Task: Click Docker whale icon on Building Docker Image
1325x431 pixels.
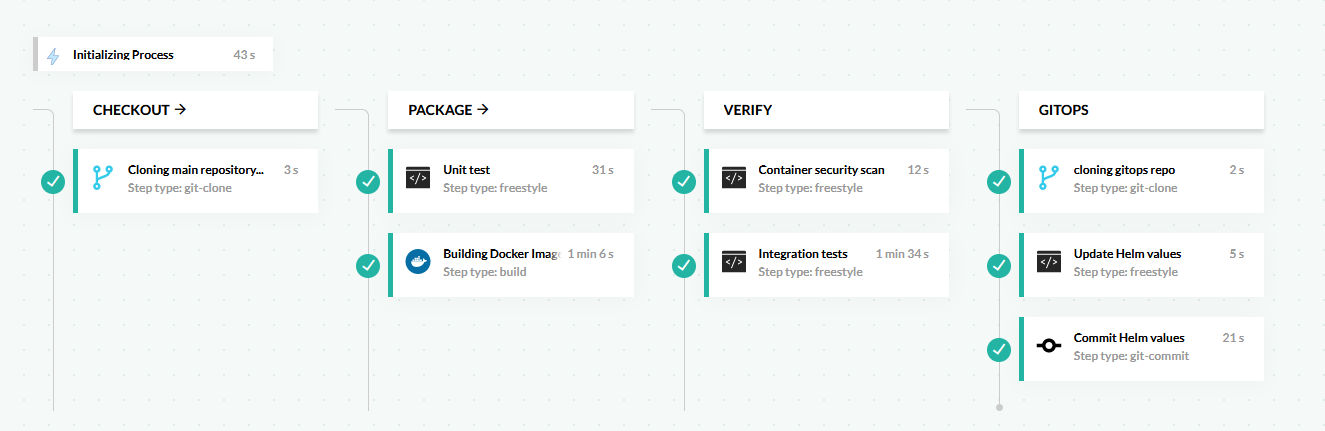Action: click(x=418, y=263)
